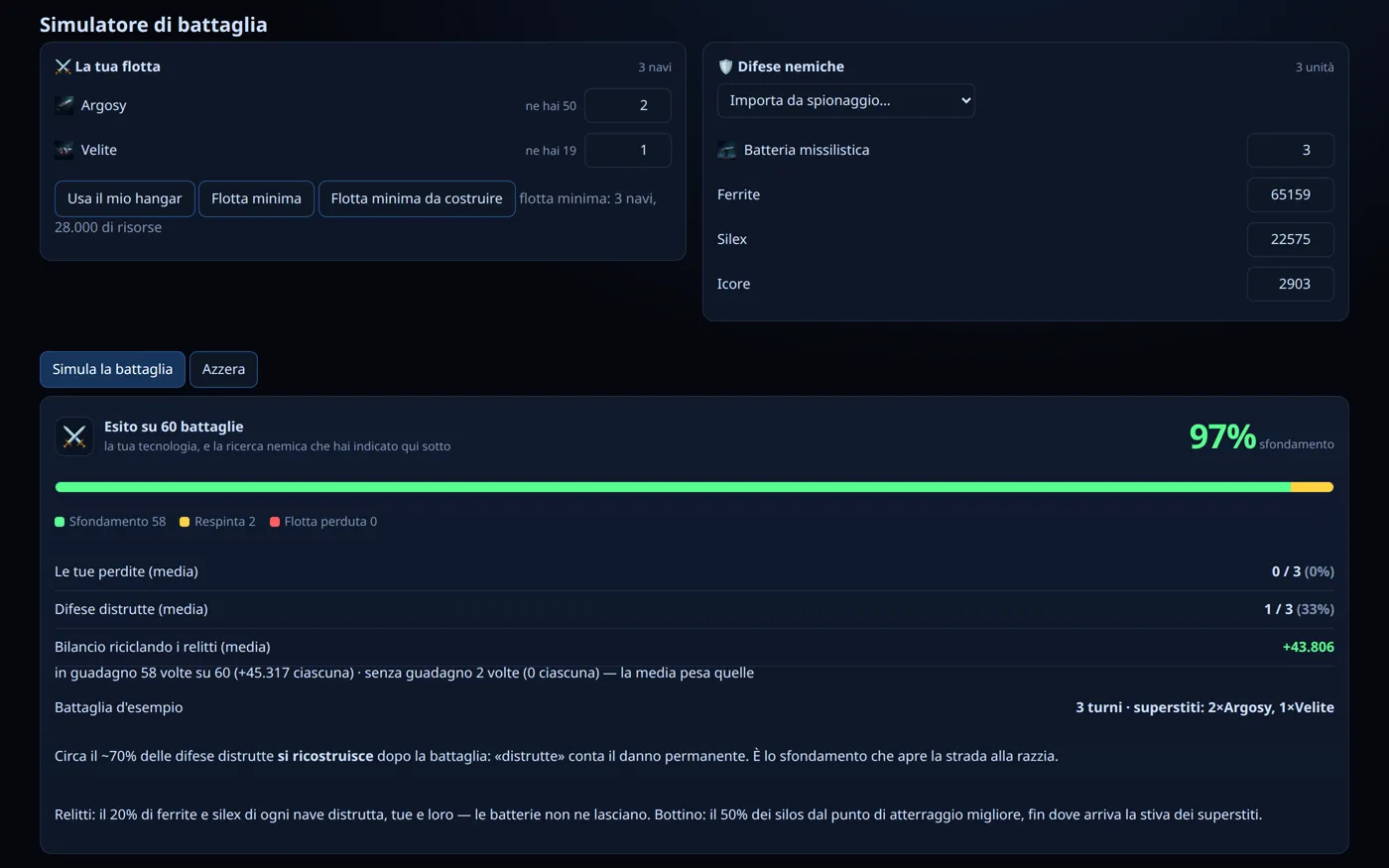The image size is (1389, 868).
Task: Click the yellow Respinta legend dot
Action: pos(185,522)
